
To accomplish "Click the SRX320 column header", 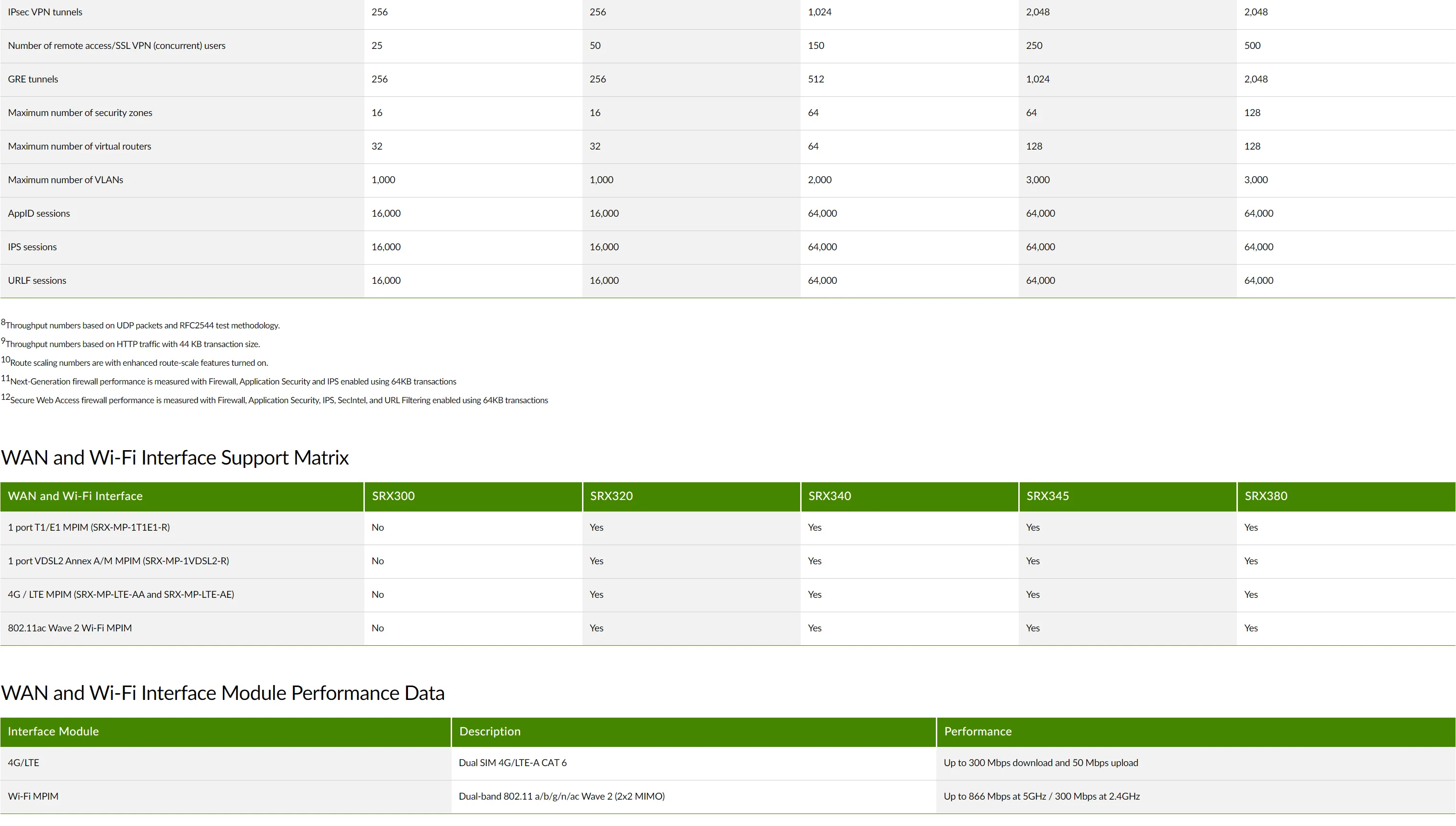I will click(x=611, y=496).
